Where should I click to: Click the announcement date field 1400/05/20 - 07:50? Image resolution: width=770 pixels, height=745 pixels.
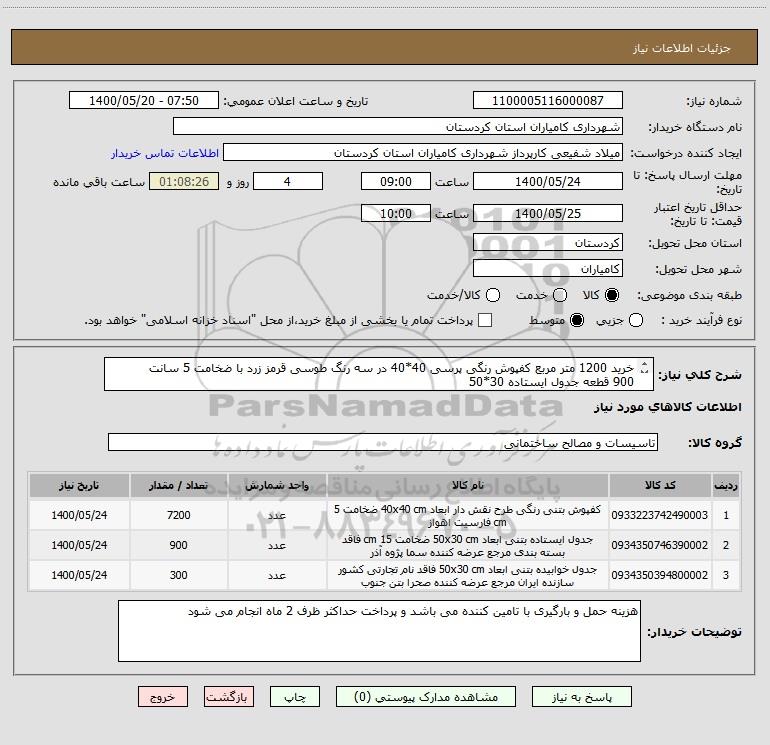(144, 101)
